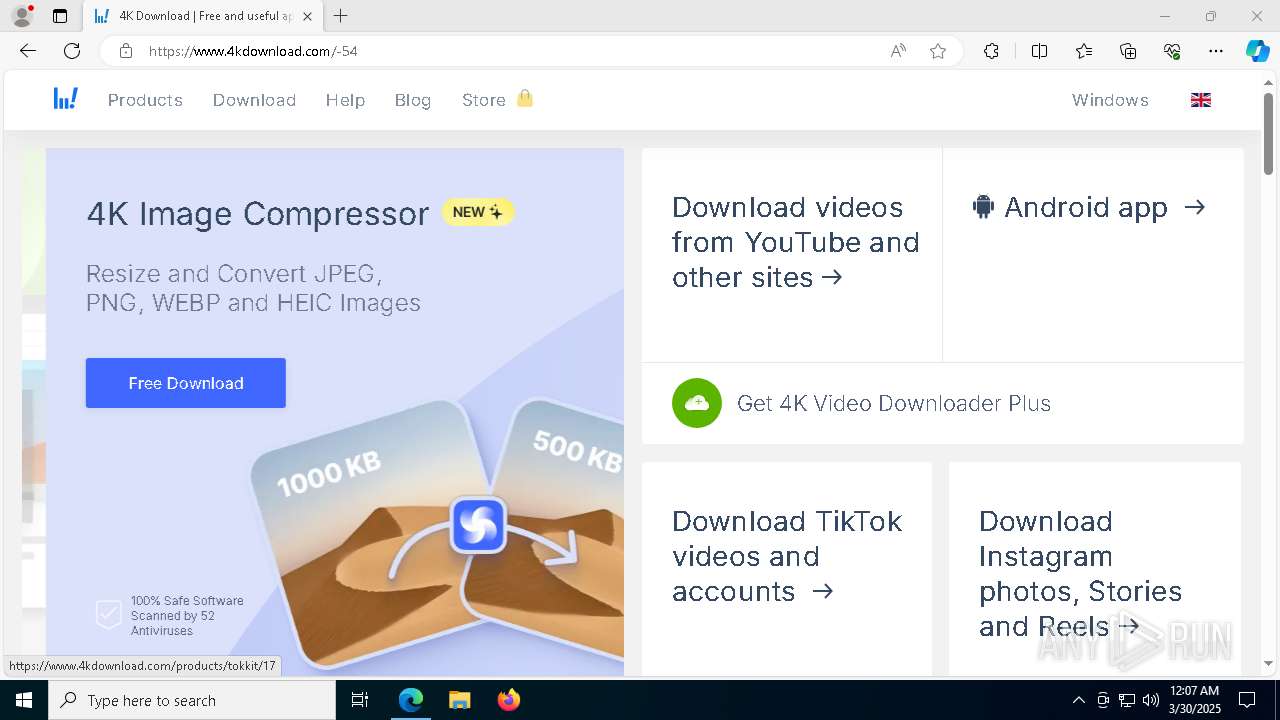Click the Free Download button

tap(186, 383)
